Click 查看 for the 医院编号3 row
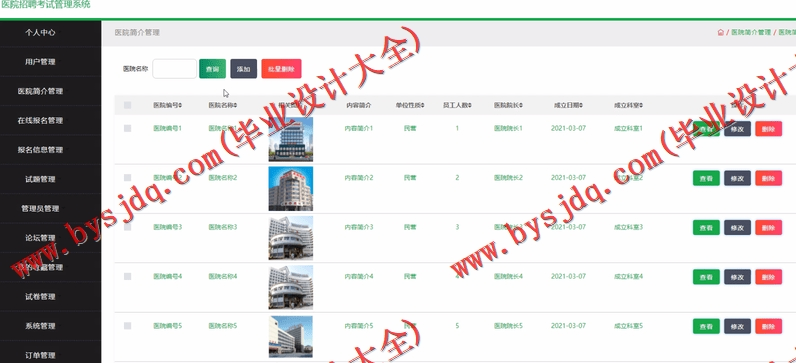796x363 pixels. [x=706, y=227]
